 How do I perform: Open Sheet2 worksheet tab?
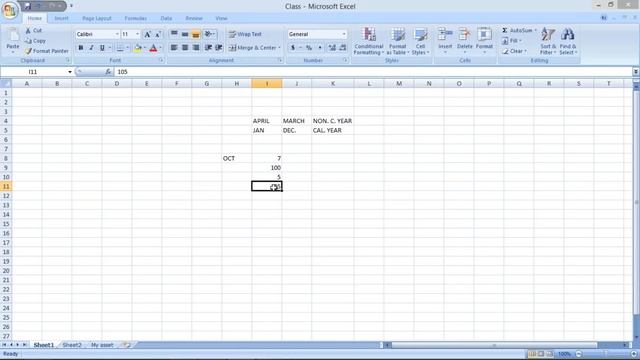click(72, 345)
